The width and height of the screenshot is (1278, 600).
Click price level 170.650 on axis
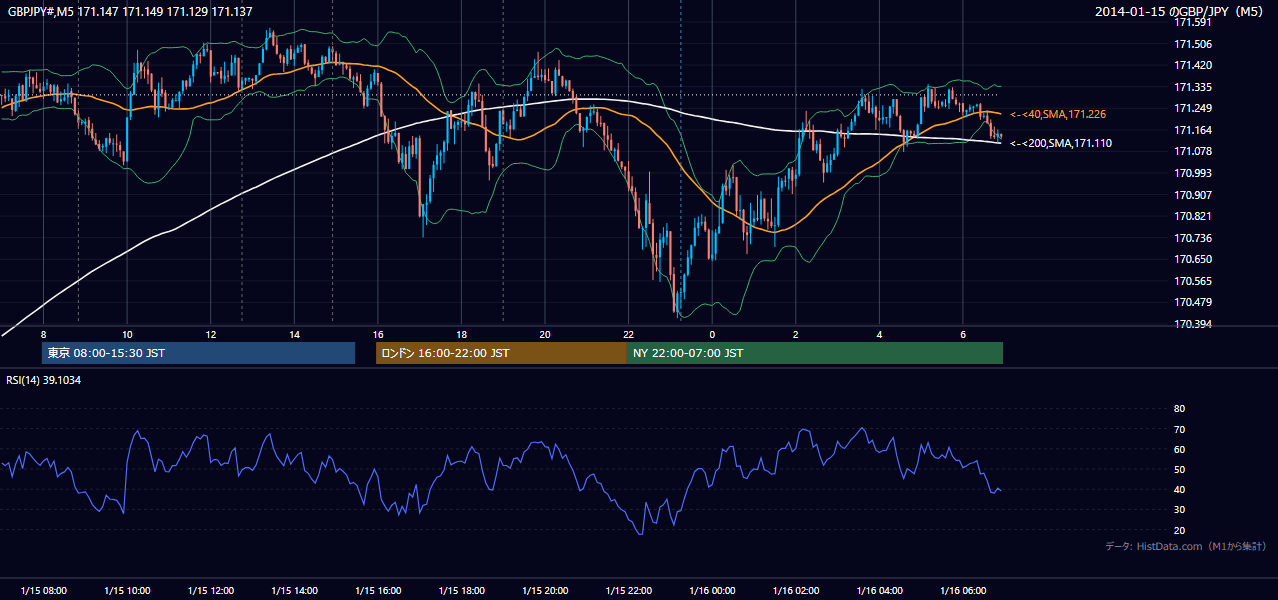click(1193, 259)
